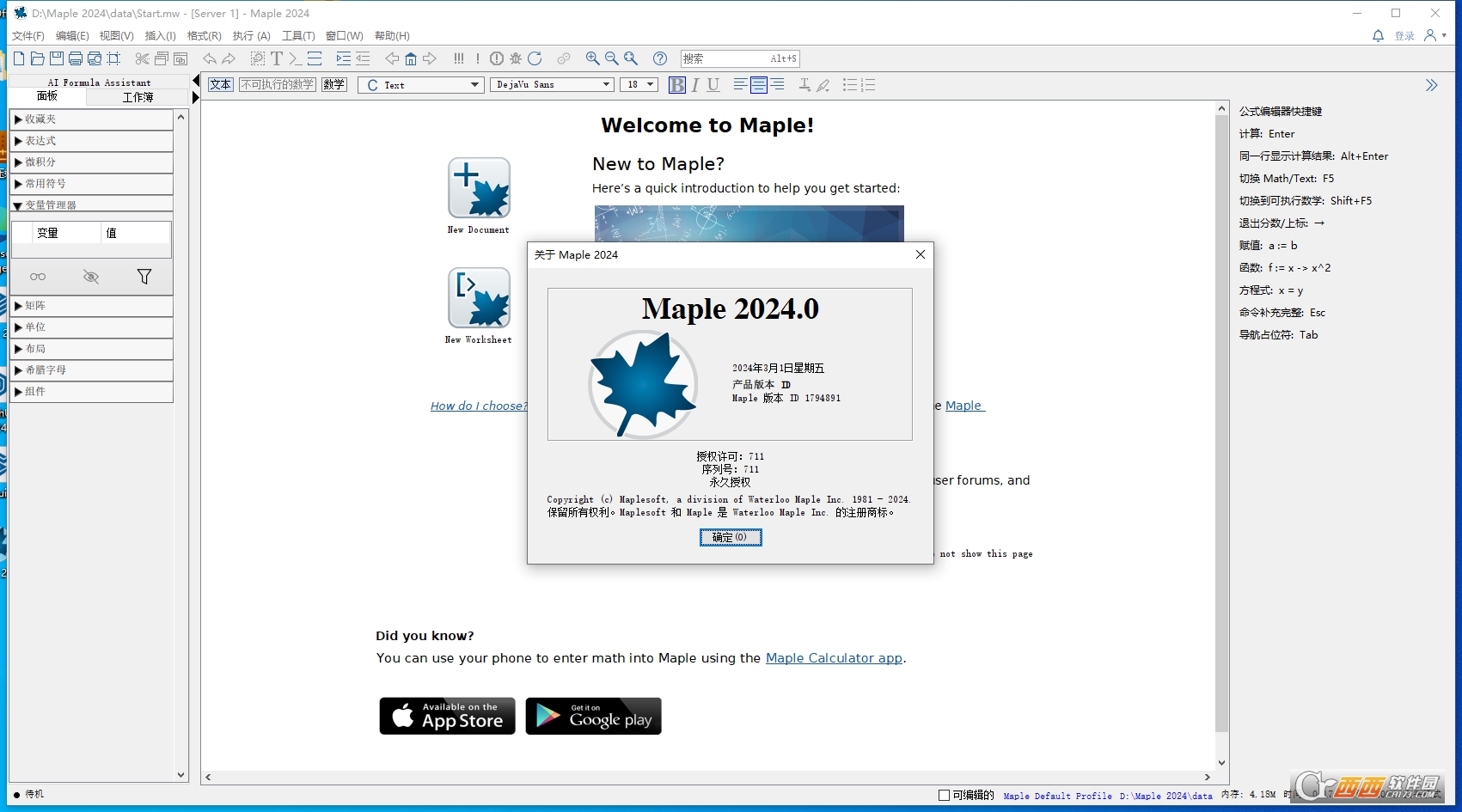Toggle the 数学 math mode button
1462x812 pixels.
333,84
